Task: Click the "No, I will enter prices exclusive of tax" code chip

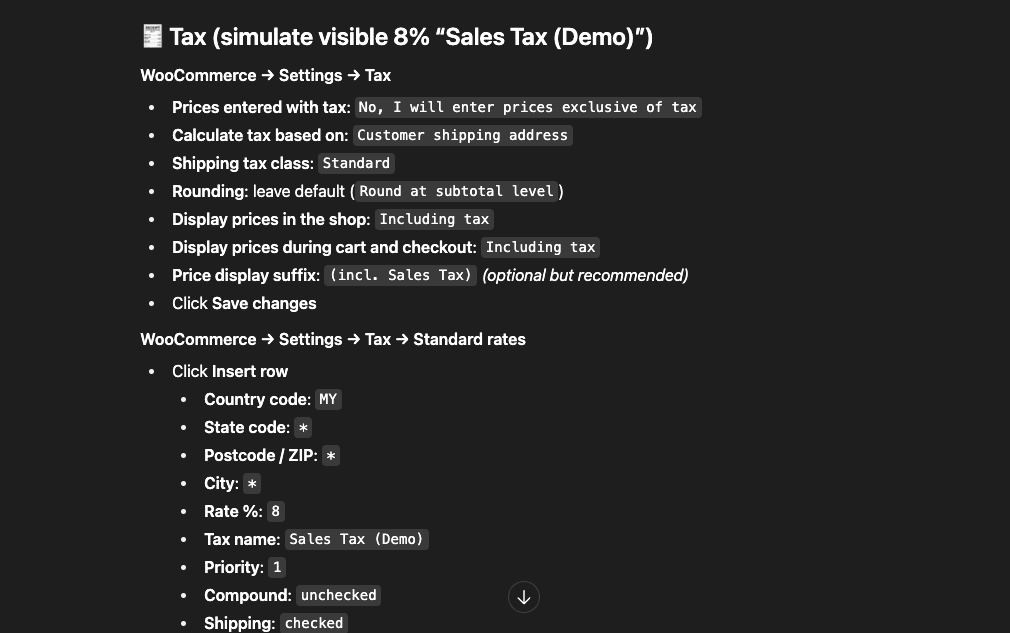Action: pyautogui.click(x=528, y=107)
